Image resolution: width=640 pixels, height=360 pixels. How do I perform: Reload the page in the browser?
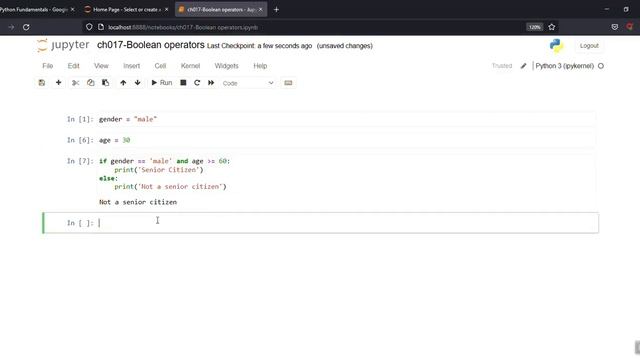tap(26, 27)
